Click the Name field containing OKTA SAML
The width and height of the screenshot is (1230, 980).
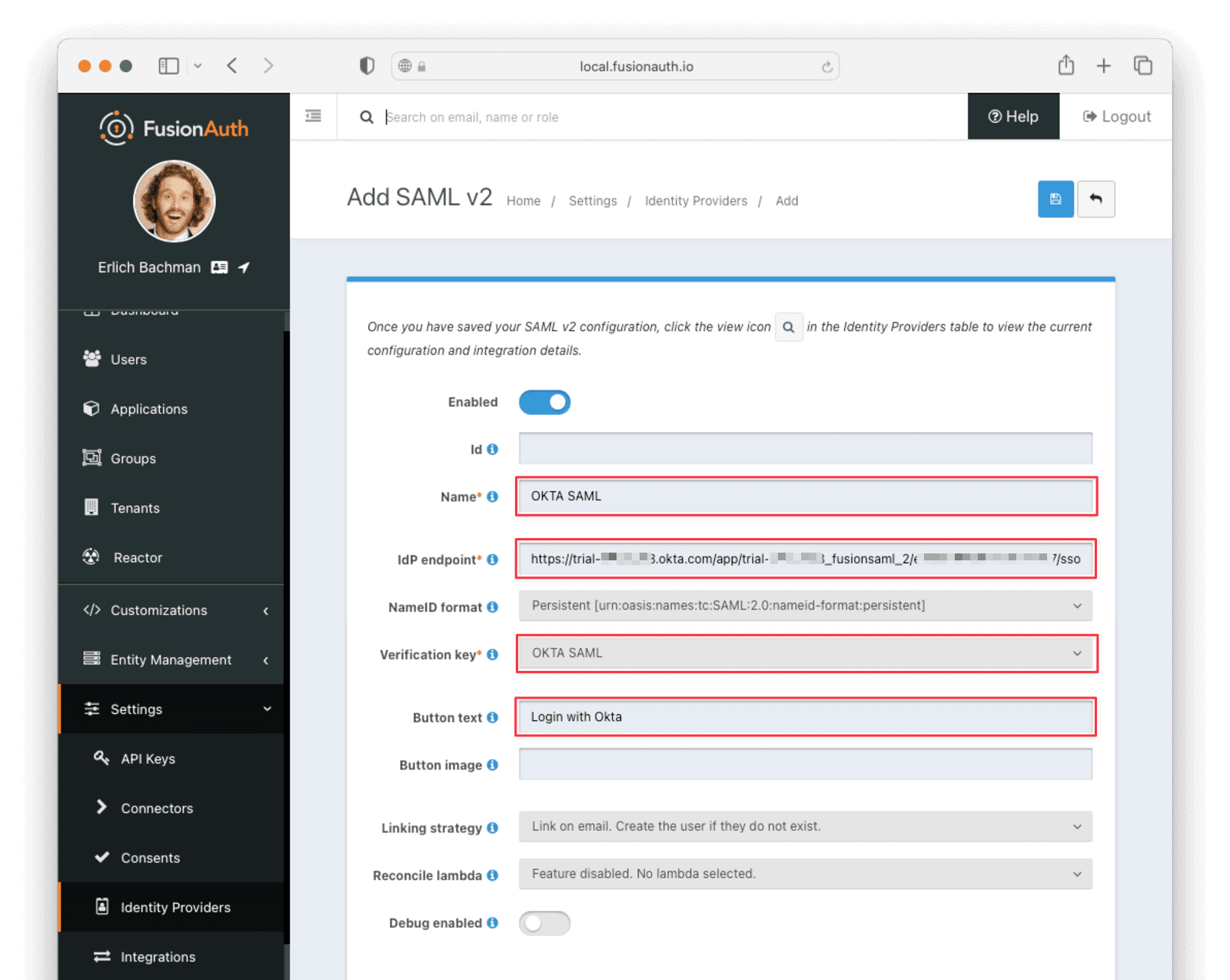click(x=805, y=496)
